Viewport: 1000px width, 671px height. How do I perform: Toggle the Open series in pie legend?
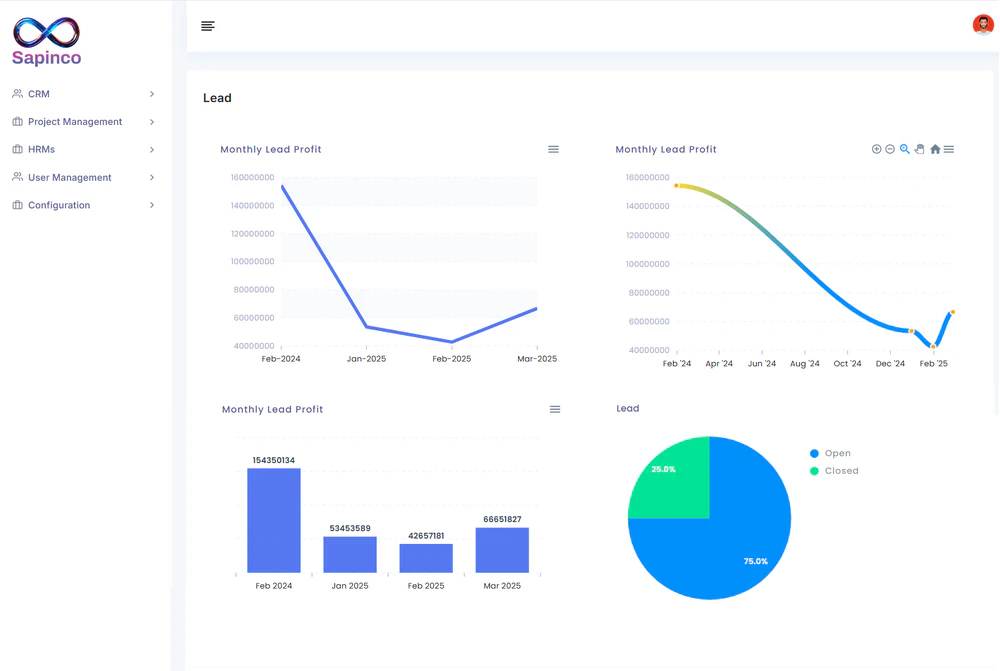click(837, 453)
